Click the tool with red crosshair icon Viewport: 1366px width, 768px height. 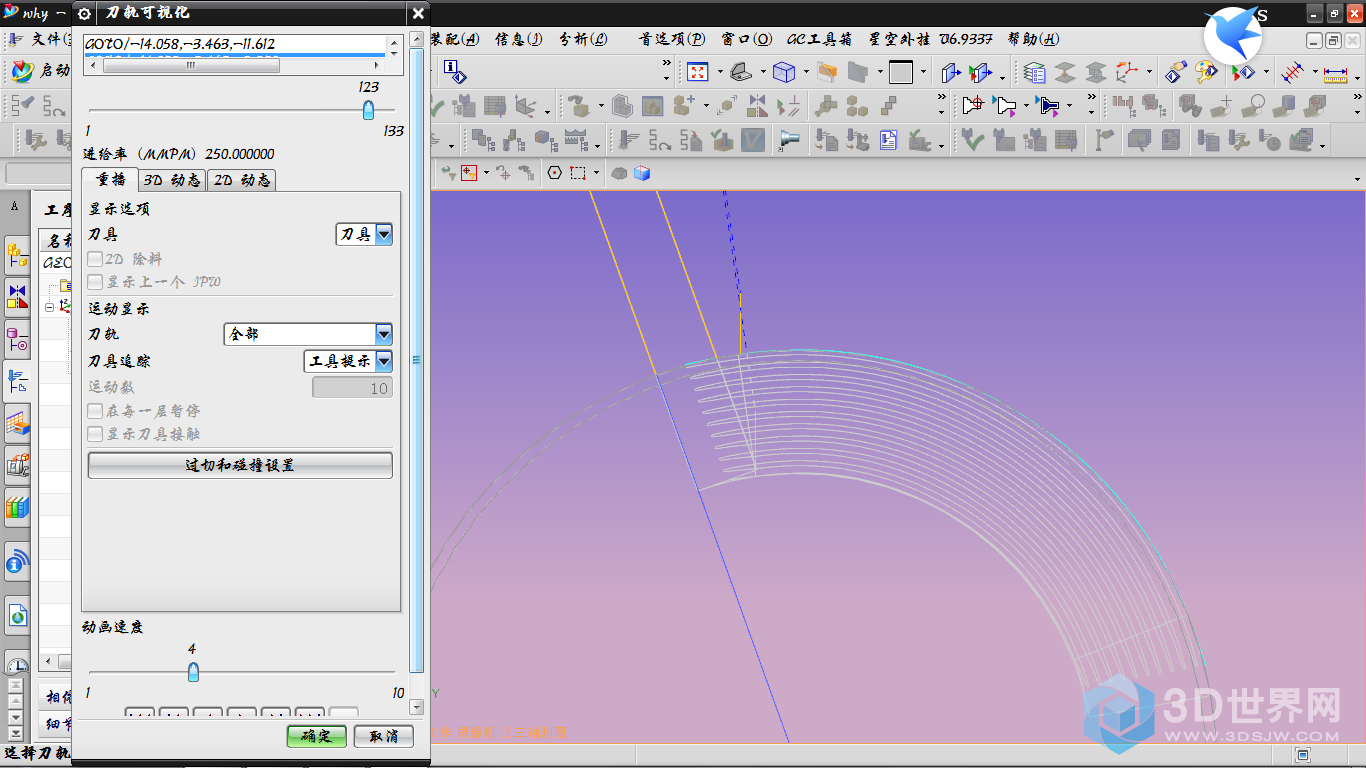(974, 105)
